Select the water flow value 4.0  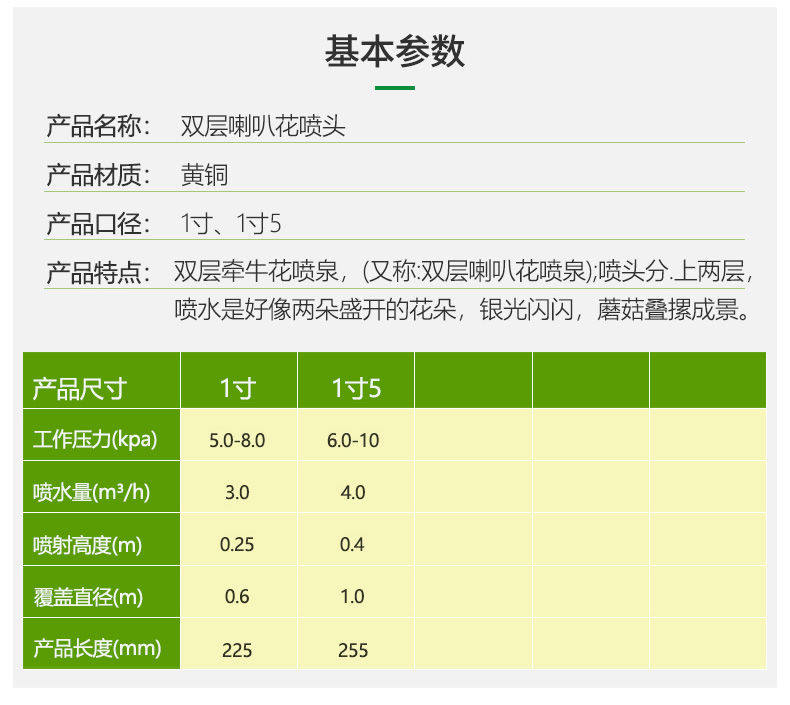(x=353, y=492)
